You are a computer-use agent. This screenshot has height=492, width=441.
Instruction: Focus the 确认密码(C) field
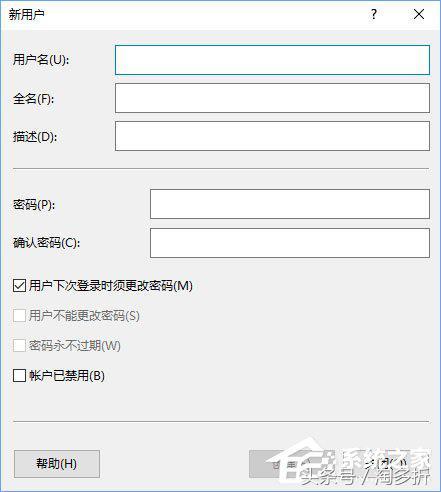point(290,243)
